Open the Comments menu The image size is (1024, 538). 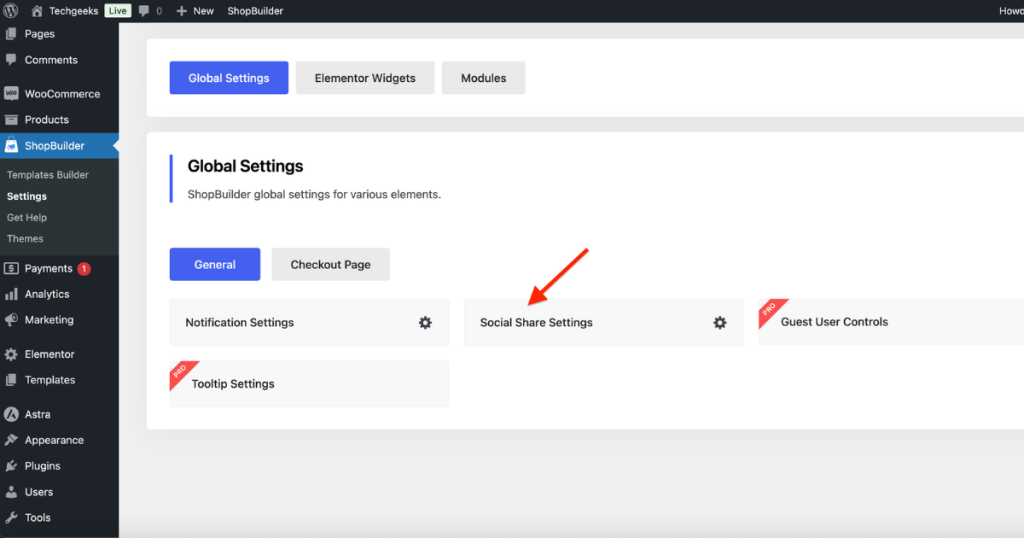pyautogui.click(x=59, y=59)
